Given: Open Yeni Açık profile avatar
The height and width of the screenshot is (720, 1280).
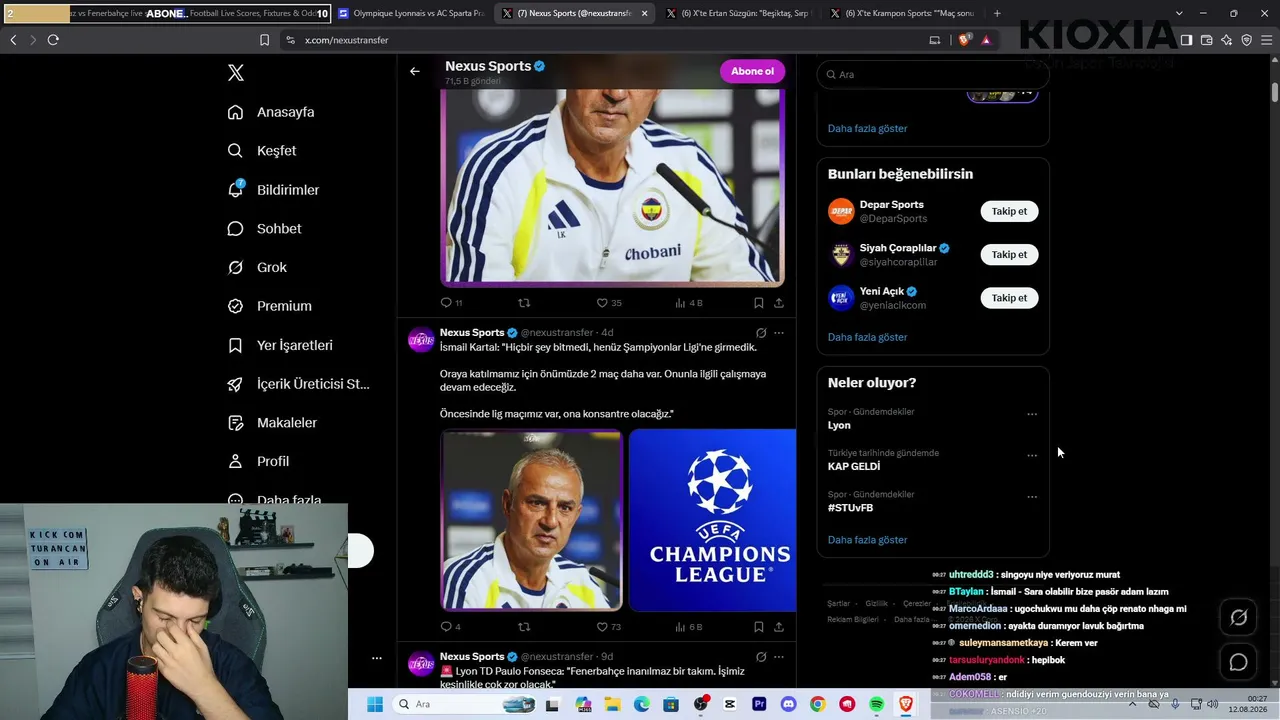Looking at the screenshot, I should click(841, 298).
